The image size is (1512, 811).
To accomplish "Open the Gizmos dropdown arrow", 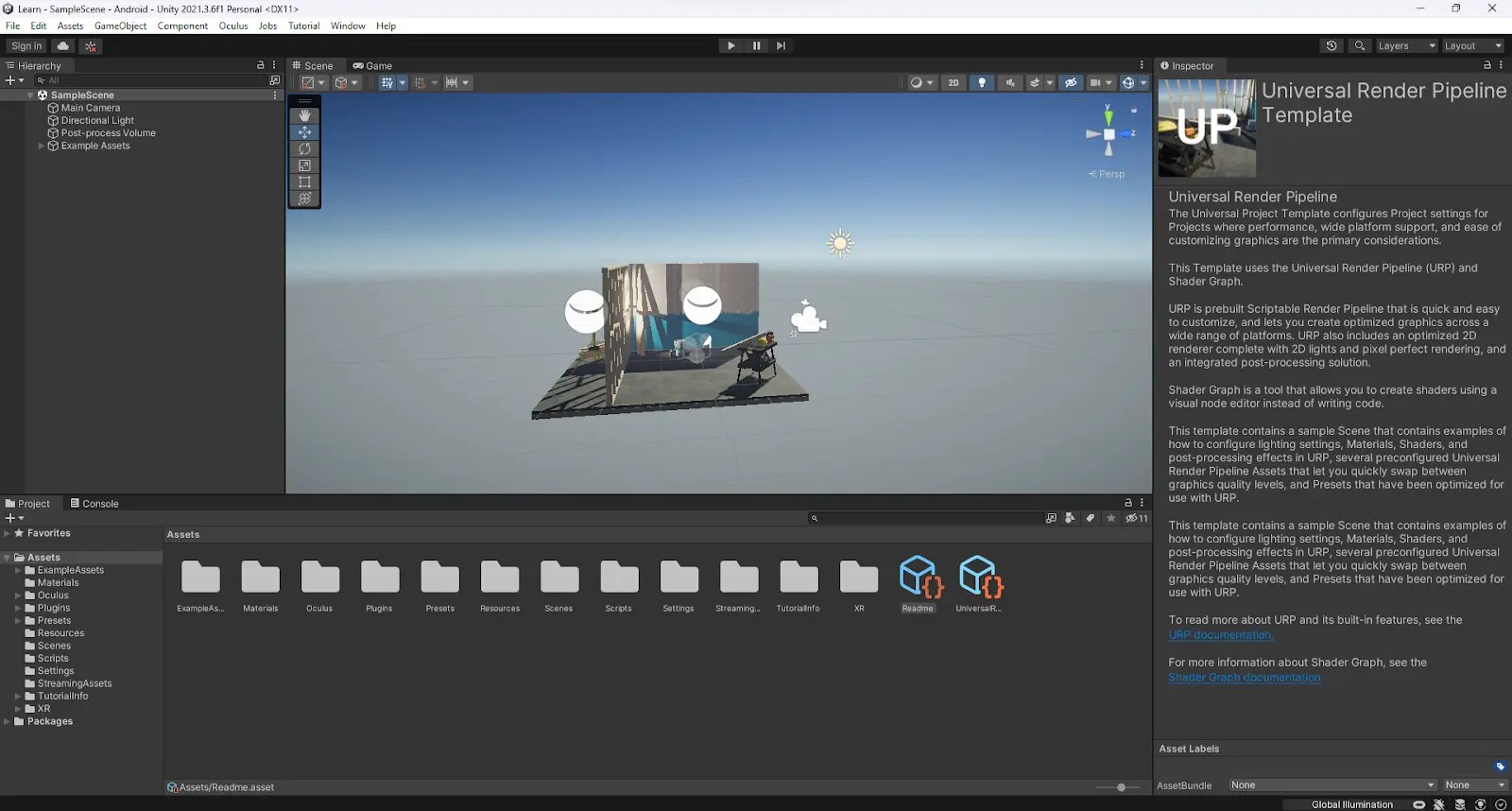I will 1143,82.
